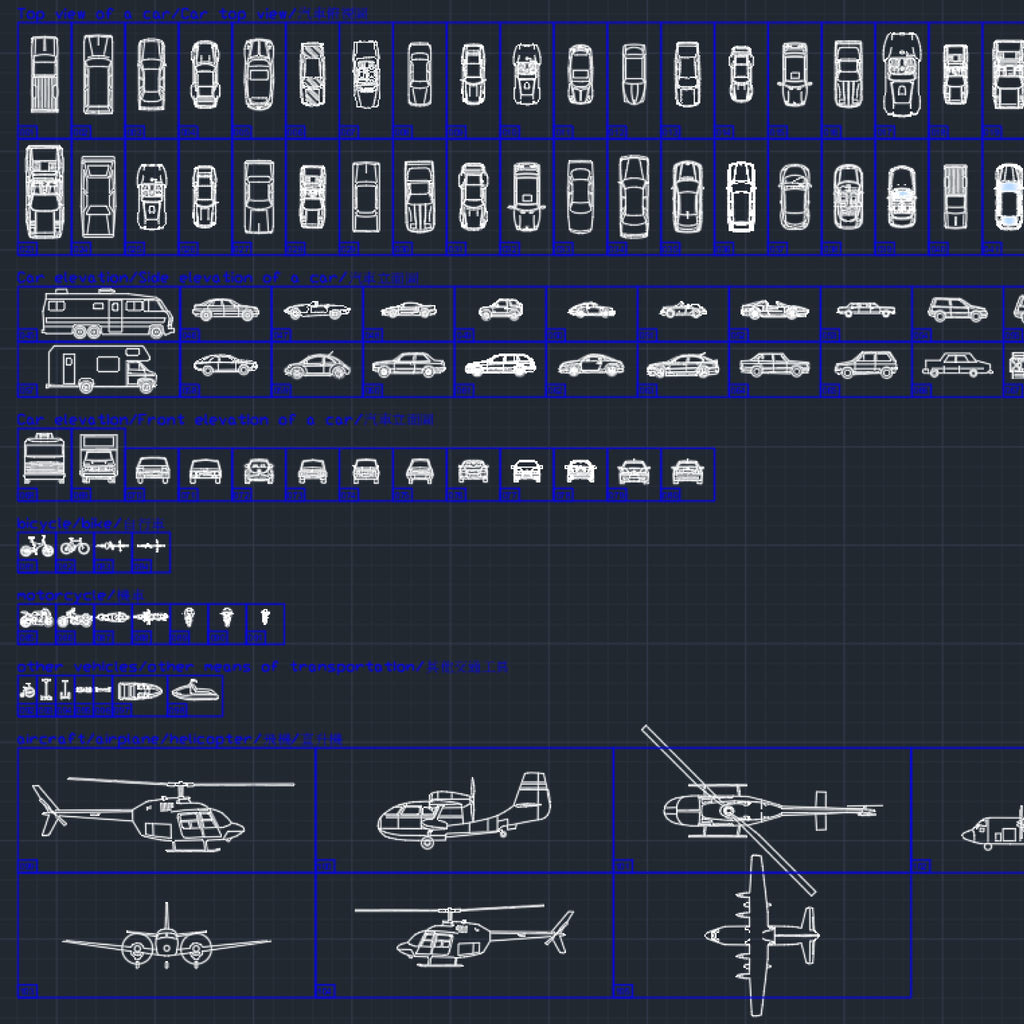Screen dimensions: 1024x1024
Task: Select the convertible sports car side view
Action: [318, 311]
